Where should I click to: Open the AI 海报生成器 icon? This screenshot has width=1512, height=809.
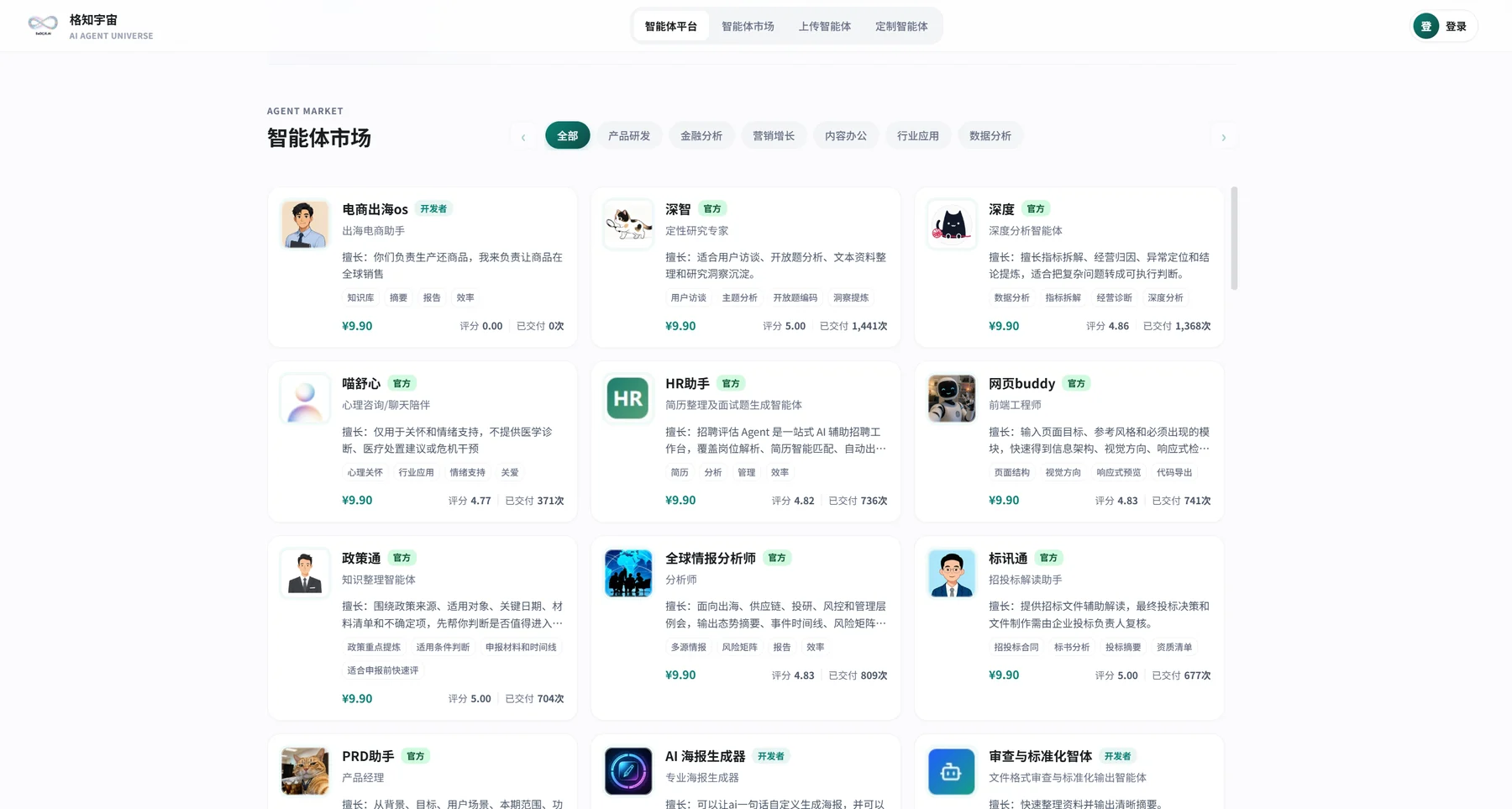coord(628,771)
